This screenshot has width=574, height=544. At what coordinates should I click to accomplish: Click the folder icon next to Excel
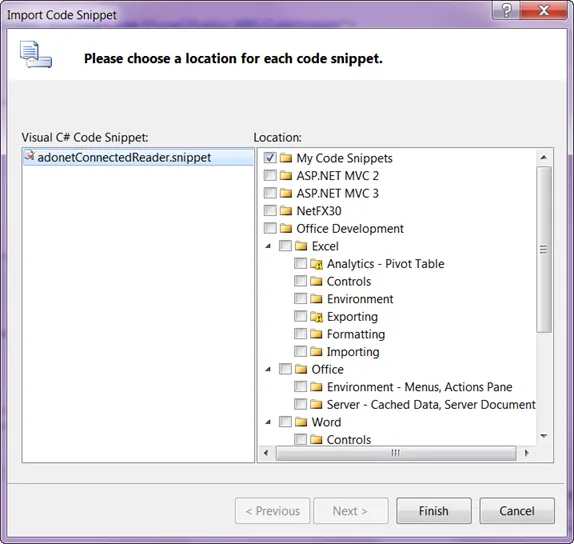click(x=301, y=246)
